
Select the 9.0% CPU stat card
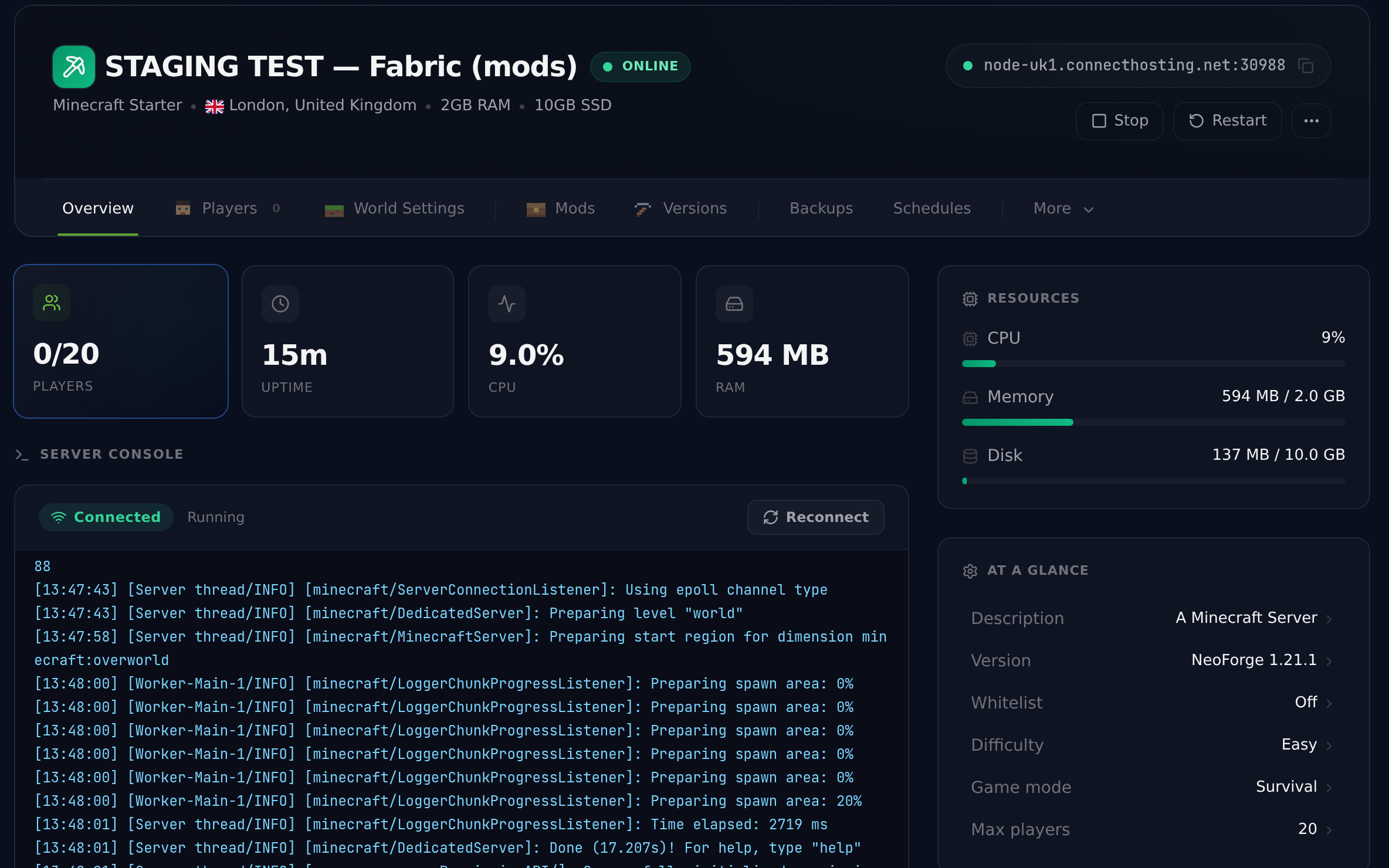pos(575,341)
